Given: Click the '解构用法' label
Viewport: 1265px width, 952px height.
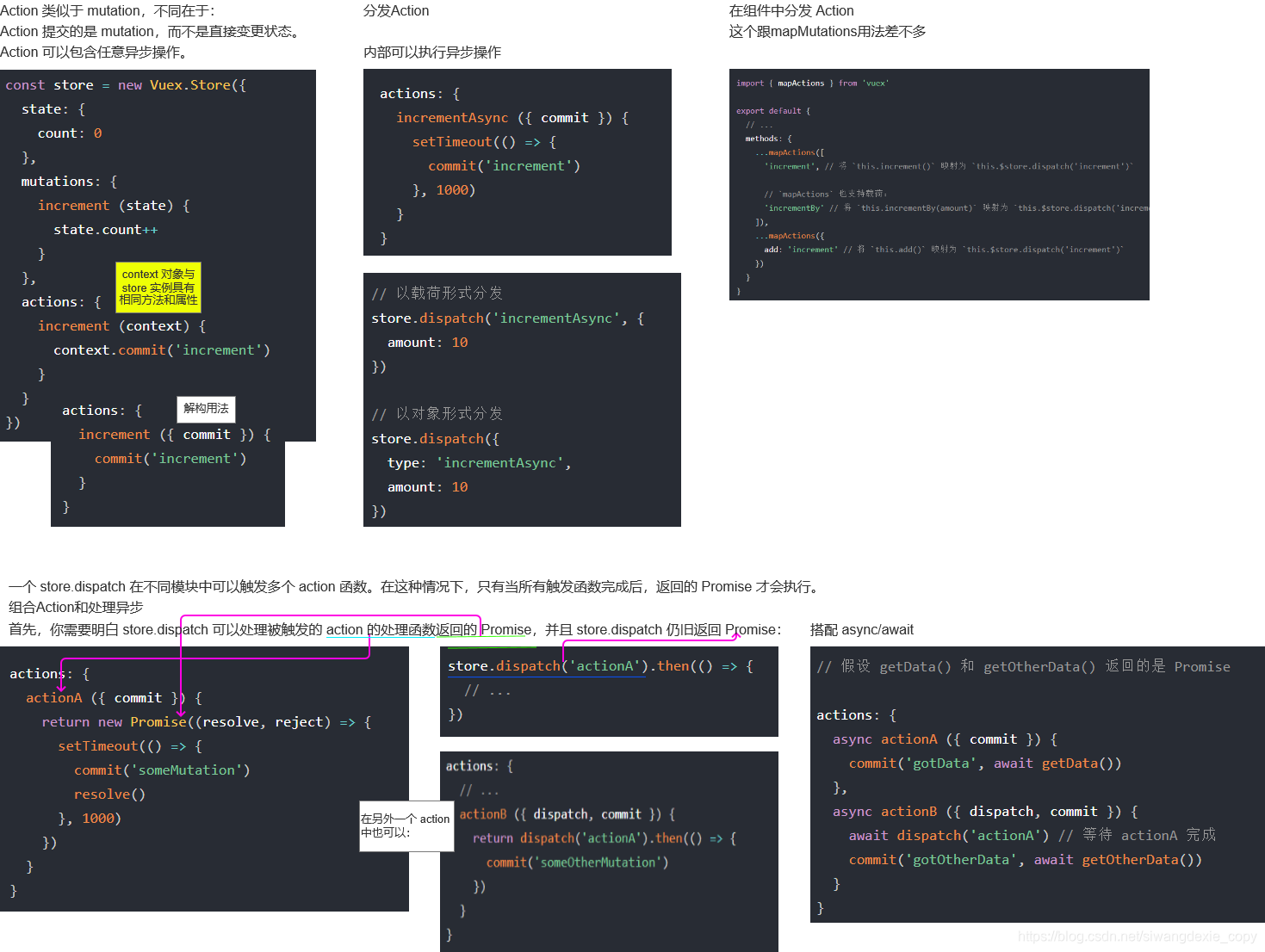Looking at the screenshot, I should 207,409.
